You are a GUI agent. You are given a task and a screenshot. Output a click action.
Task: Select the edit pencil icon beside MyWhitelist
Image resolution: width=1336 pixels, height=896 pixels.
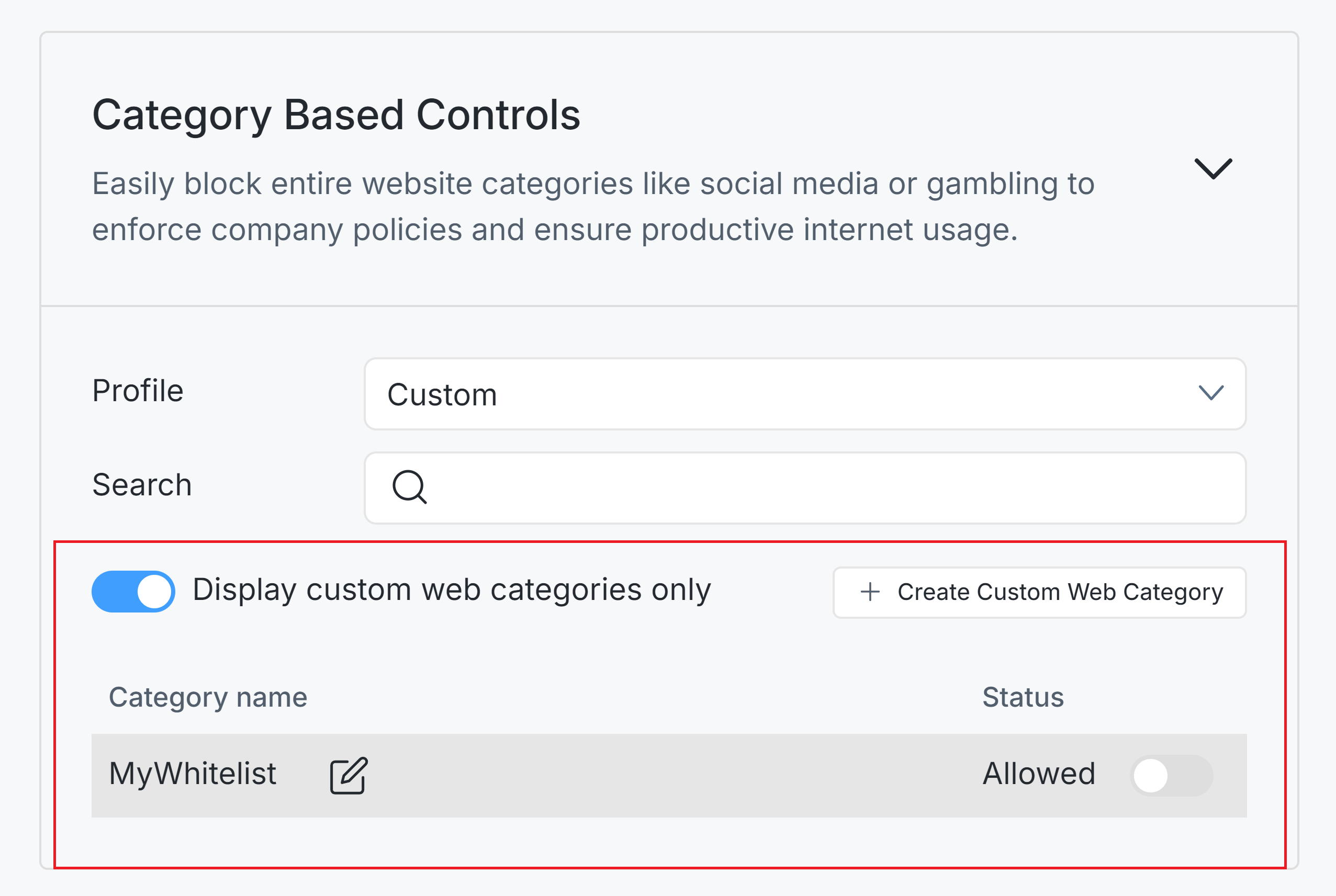347,774
